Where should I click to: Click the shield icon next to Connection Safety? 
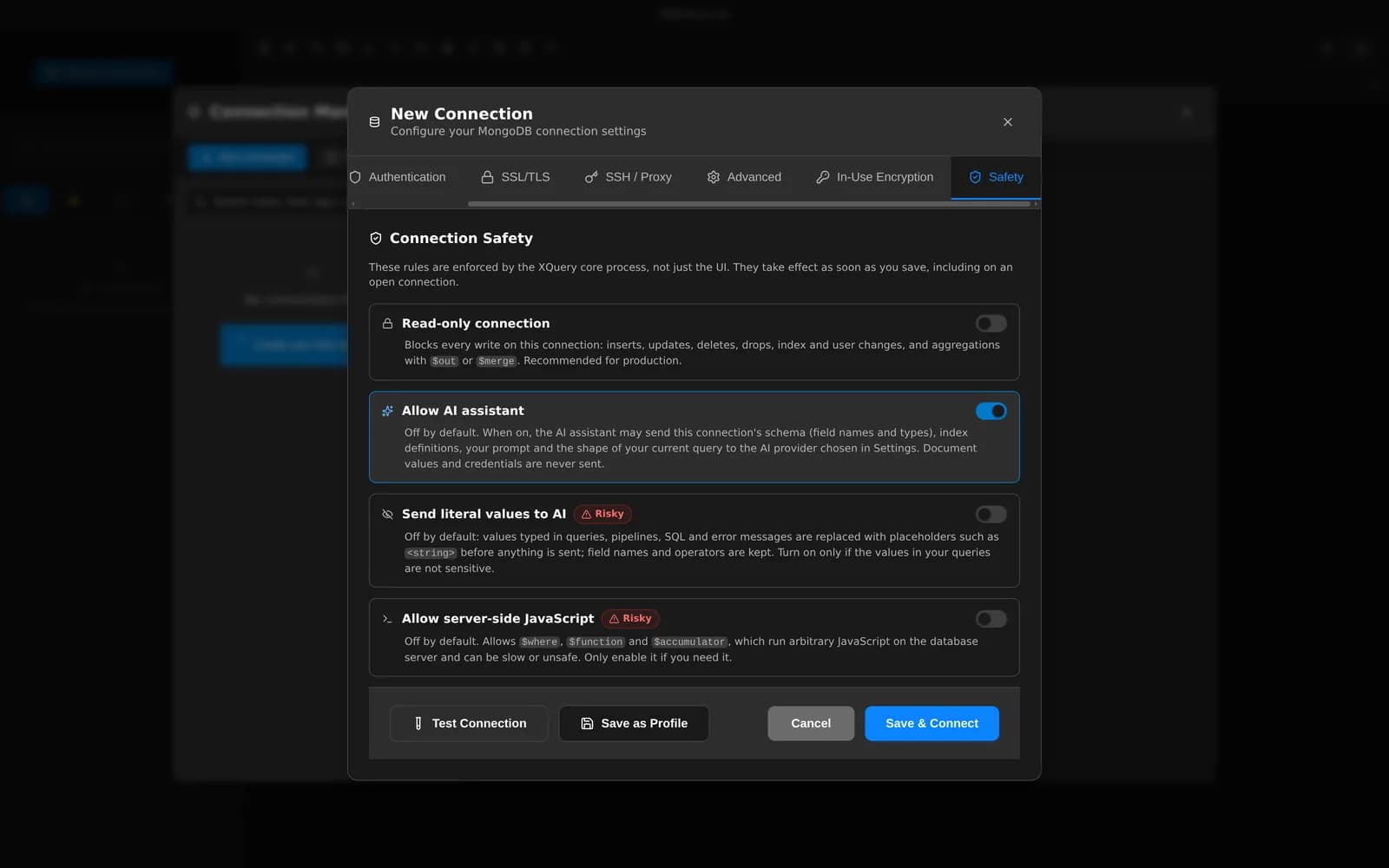[x=376, y=238]
